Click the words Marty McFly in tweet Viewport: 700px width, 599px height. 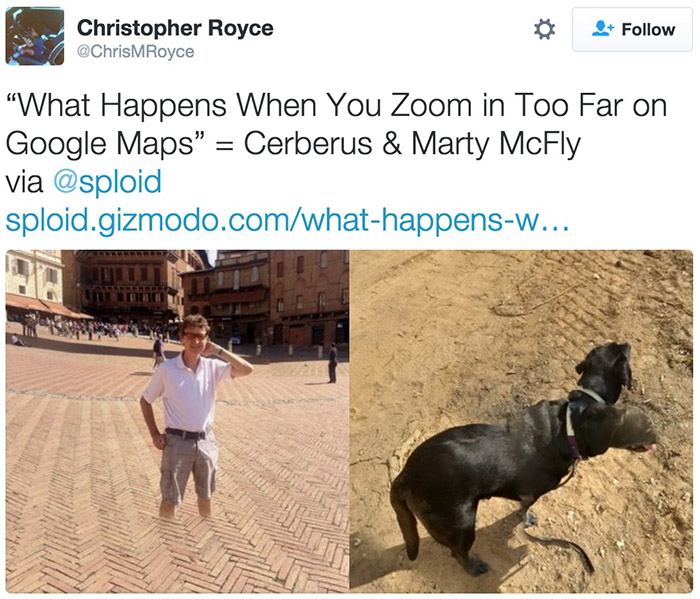tap(496, 145)
